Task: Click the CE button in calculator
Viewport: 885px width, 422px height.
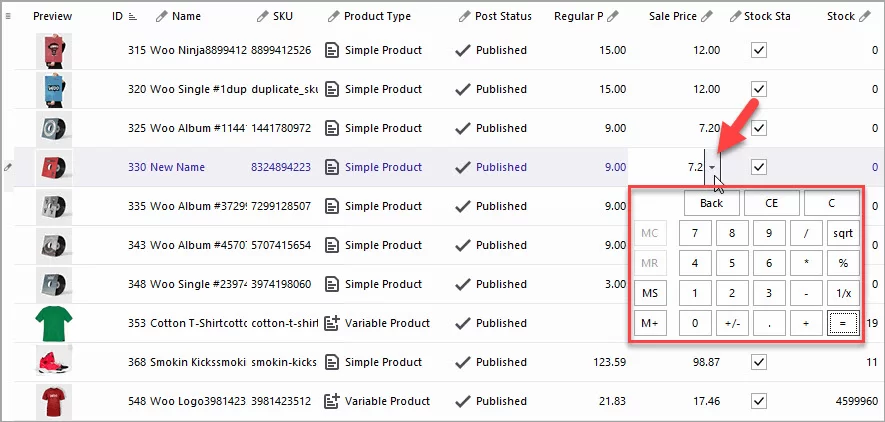Action: [771, 203]
